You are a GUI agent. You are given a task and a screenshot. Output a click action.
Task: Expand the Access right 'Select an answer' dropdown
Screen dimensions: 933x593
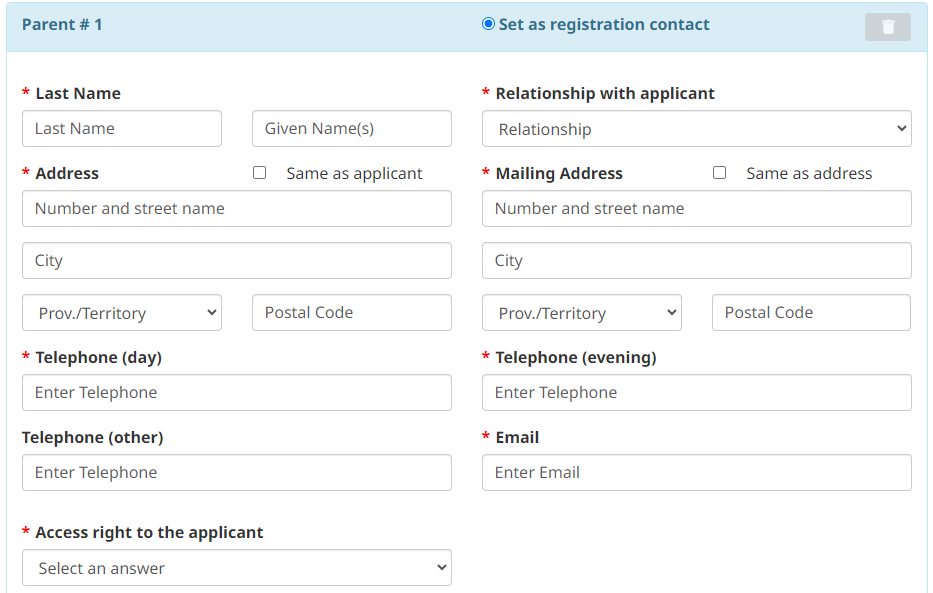(237, 568)
